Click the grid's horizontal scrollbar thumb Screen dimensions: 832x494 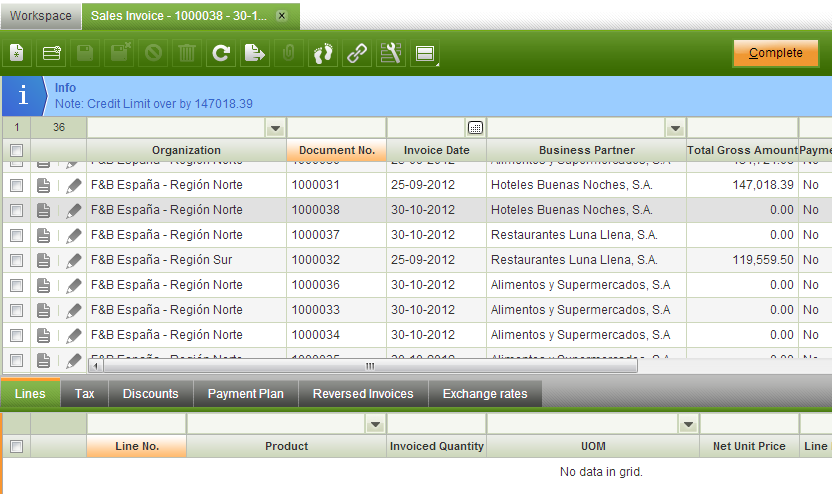tap(370, 366)
